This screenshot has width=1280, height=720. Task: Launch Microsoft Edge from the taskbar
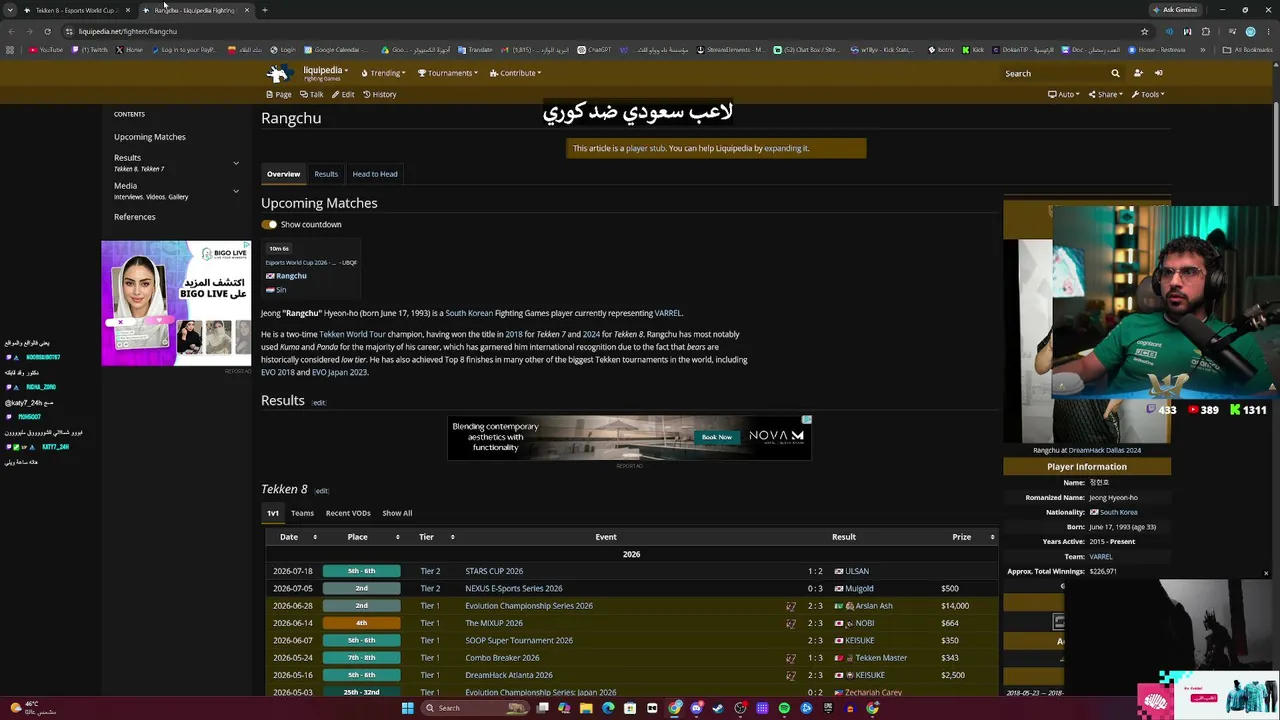click(608, 708)
